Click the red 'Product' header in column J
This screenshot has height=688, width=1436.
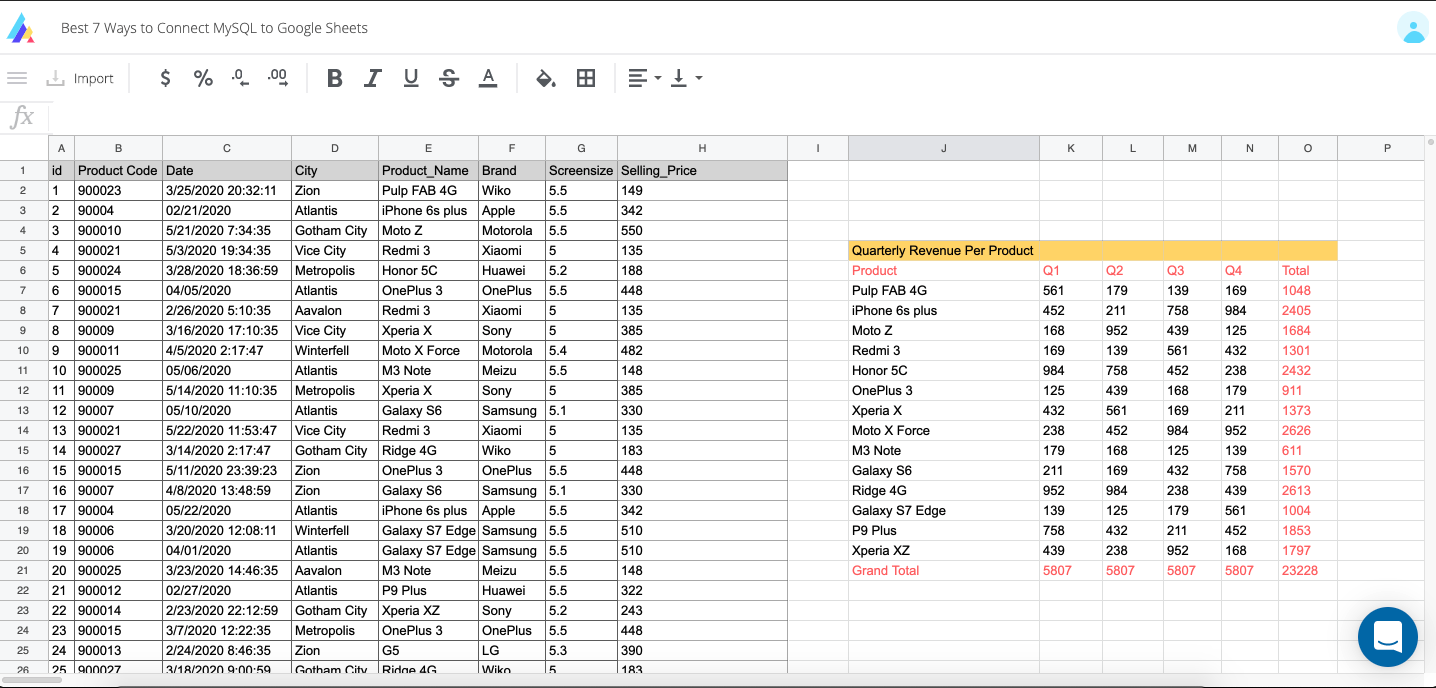(944, 270)
